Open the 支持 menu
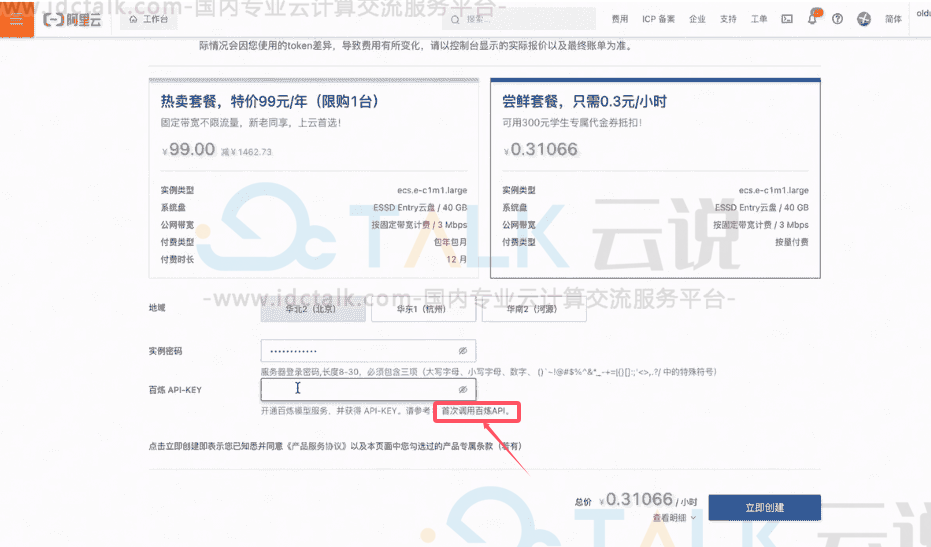This screenshot has width=931, height=547. pos(728,19)
